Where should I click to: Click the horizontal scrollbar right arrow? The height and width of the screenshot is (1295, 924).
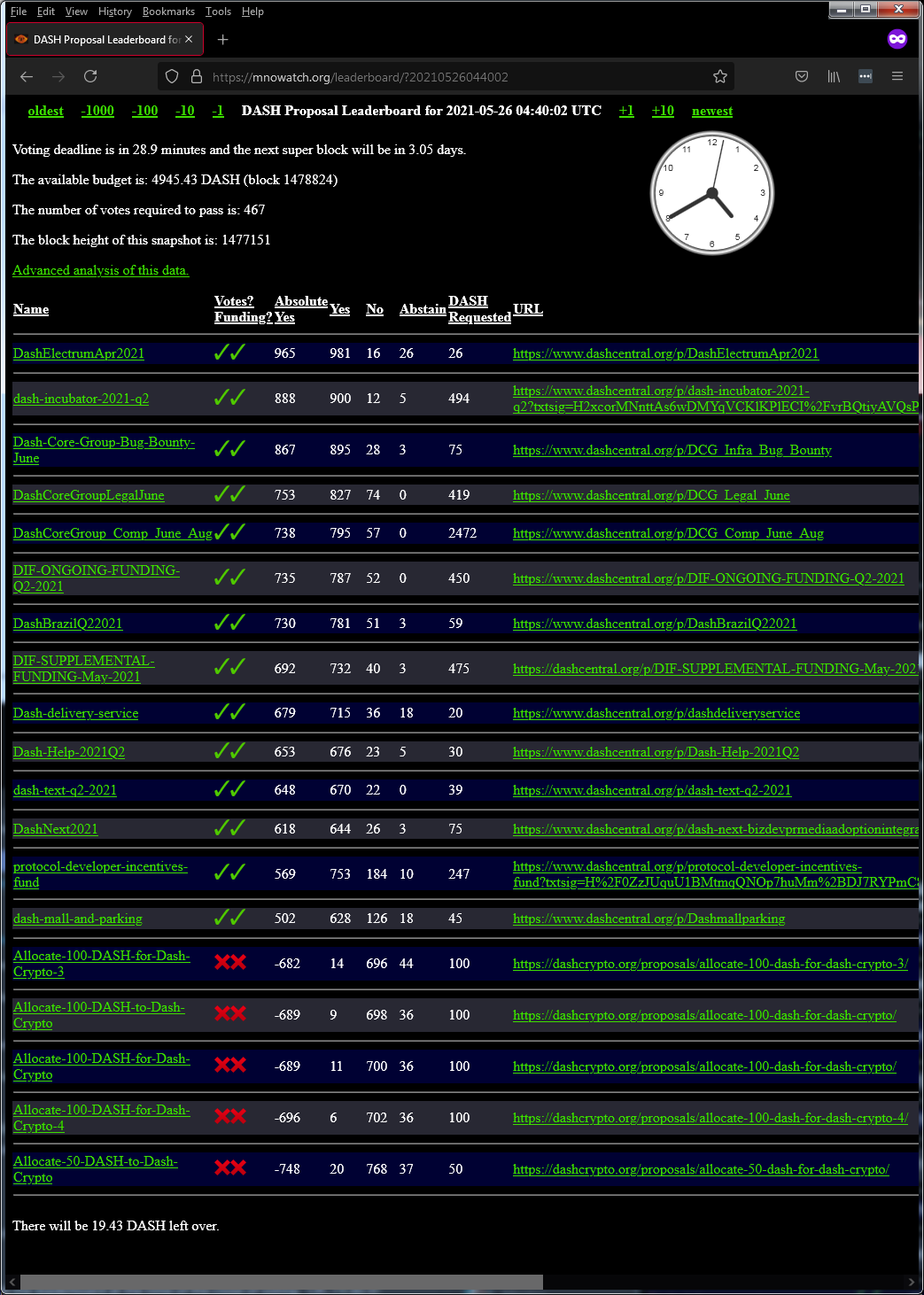click(911, 1283)
